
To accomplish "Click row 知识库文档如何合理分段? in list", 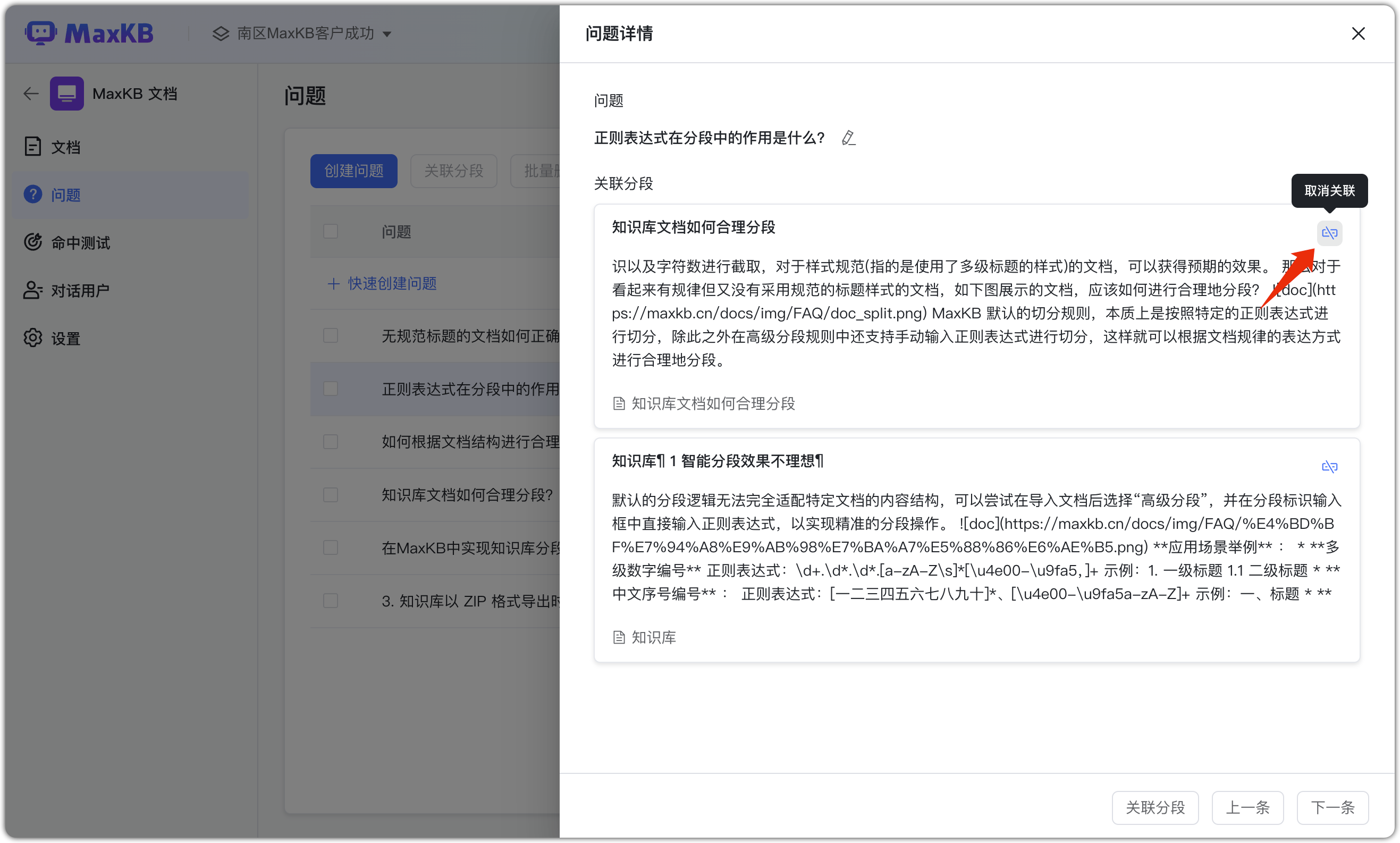I will pyautogui.click(x=435, y=495).
